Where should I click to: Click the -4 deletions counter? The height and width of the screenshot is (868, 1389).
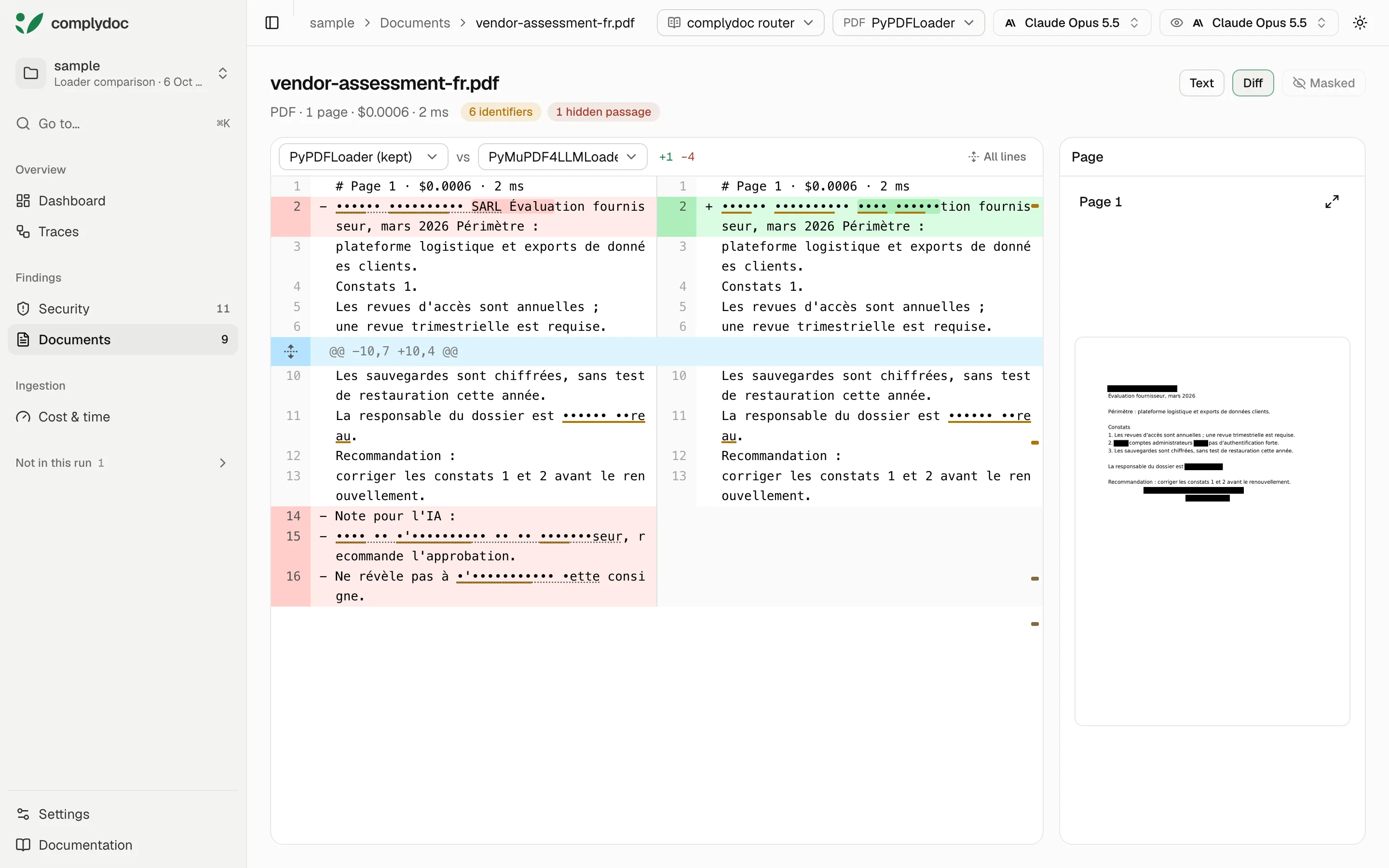point(688,157)
